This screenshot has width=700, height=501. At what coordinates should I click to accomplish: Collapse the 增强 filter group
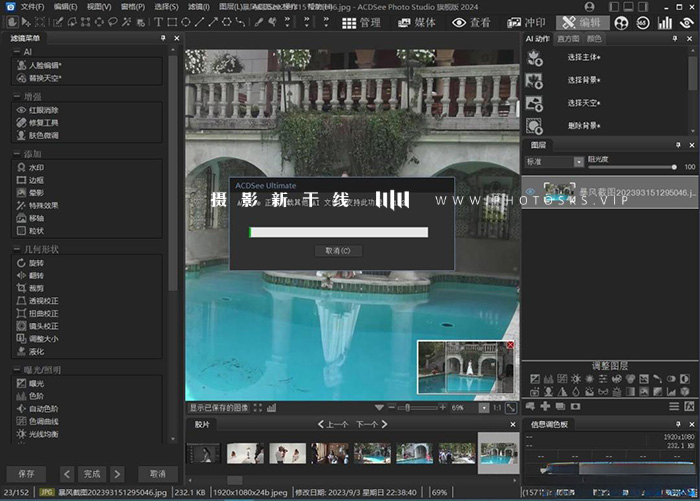point(17,96)
